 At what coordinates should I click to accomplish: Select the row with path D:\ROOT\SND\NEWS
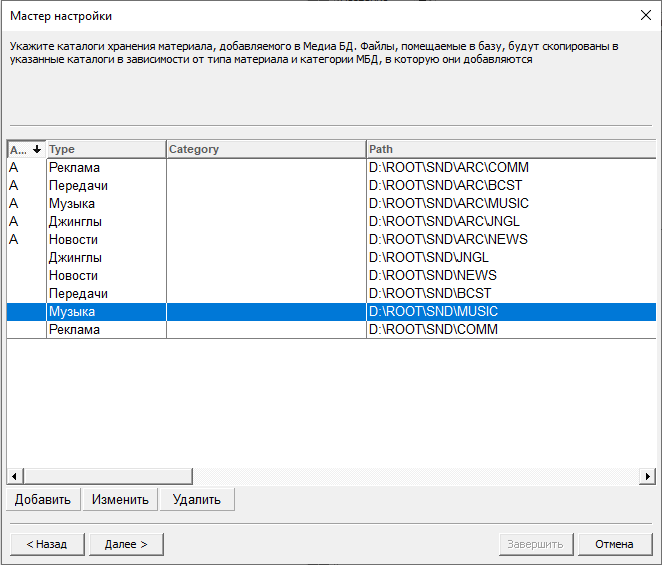click(432, 276)
